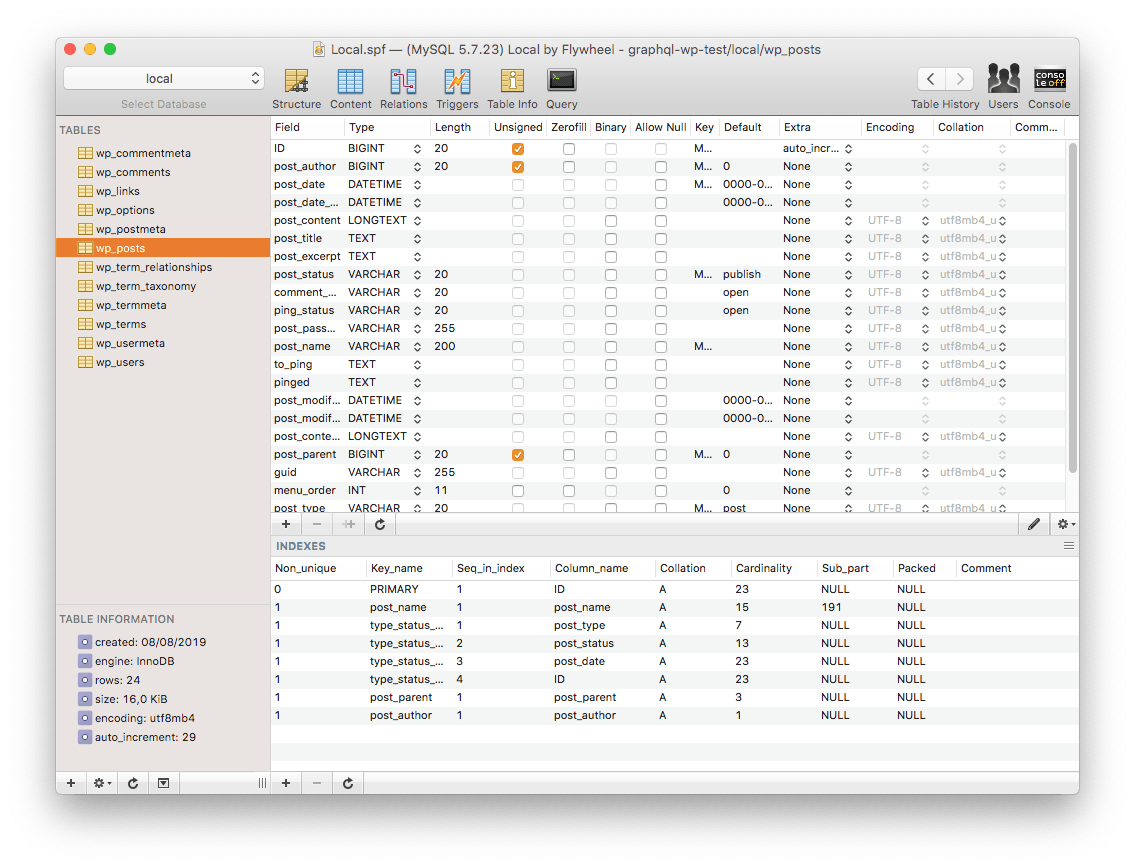
Task: Show the Table Info view
Action: (512, 88)
